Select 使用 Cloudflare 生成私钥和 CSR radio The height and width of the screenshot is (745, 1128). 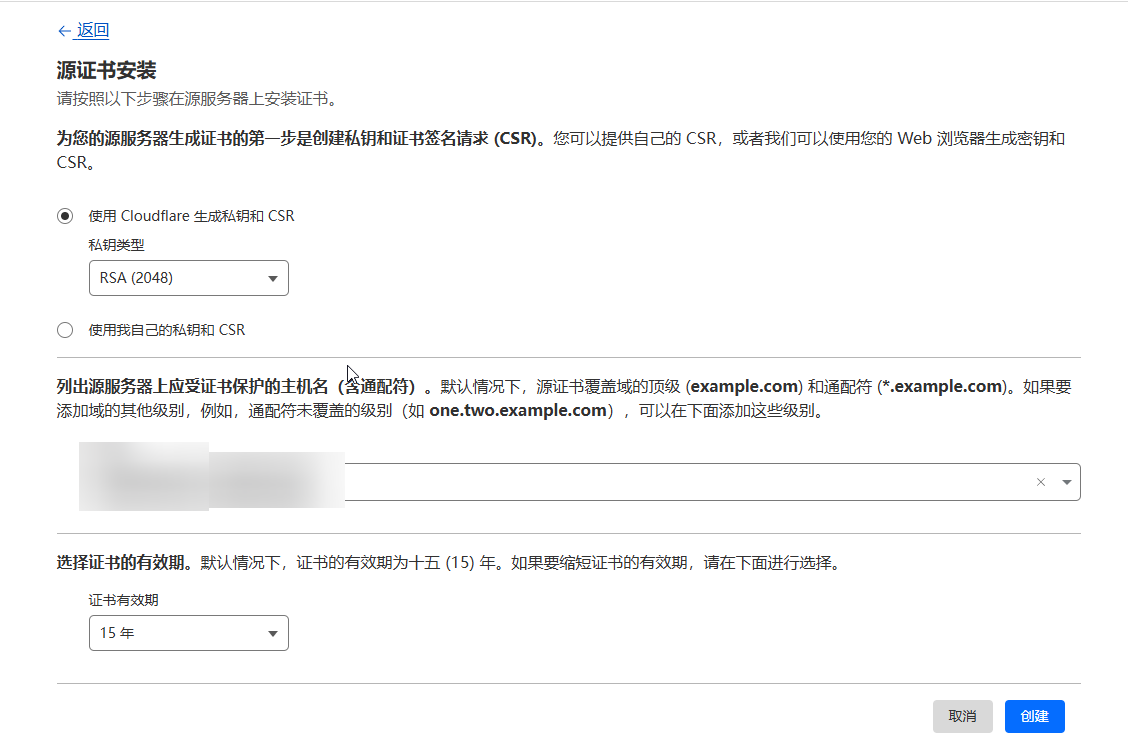tap(65, 216)
